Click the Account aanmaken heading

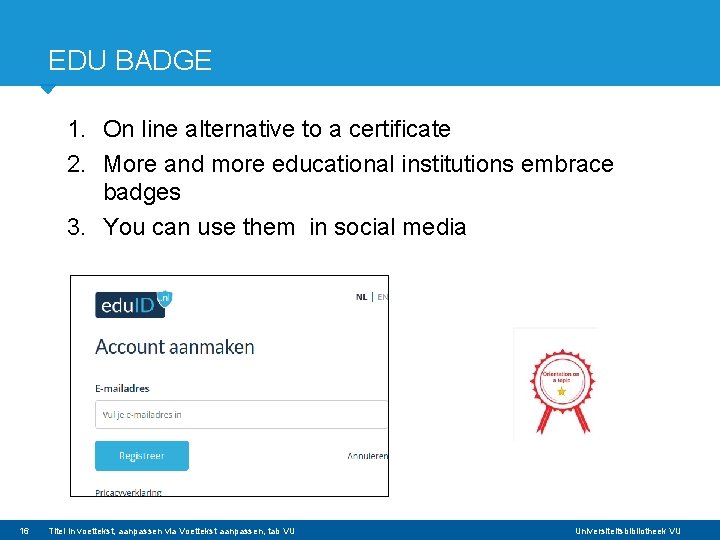pyautogui.click(x=174, y=347)
